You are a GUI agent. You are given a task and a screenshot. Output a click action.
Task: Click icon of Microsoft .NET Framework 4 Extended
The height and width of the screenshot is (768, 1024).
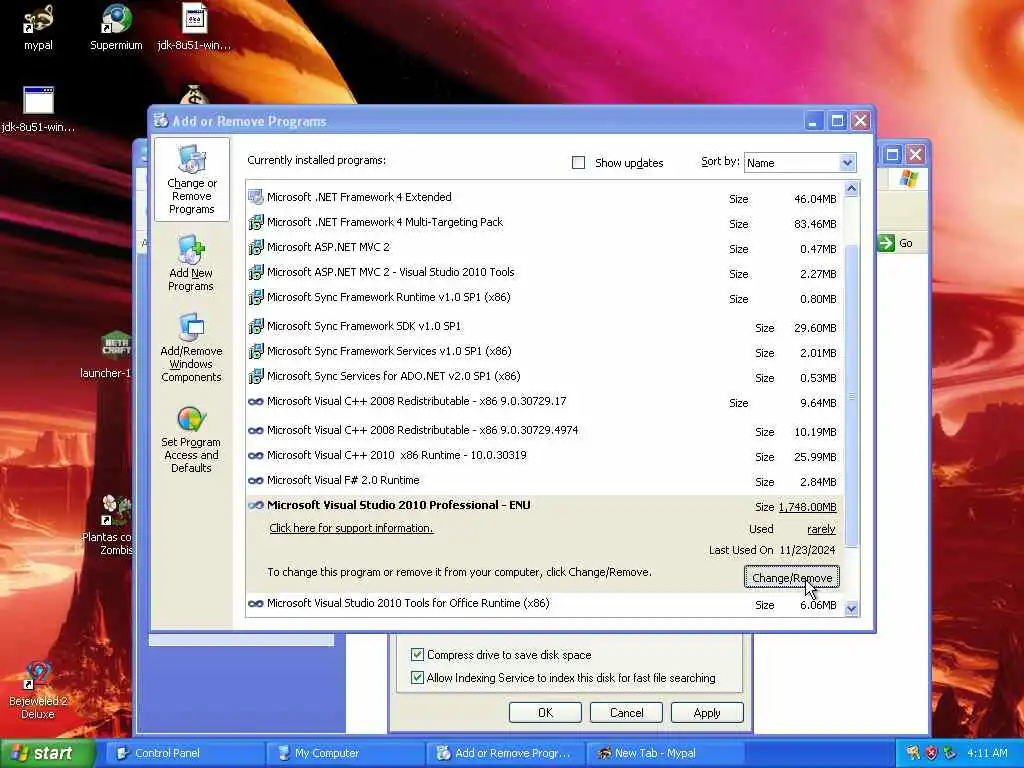click(256, 197)
